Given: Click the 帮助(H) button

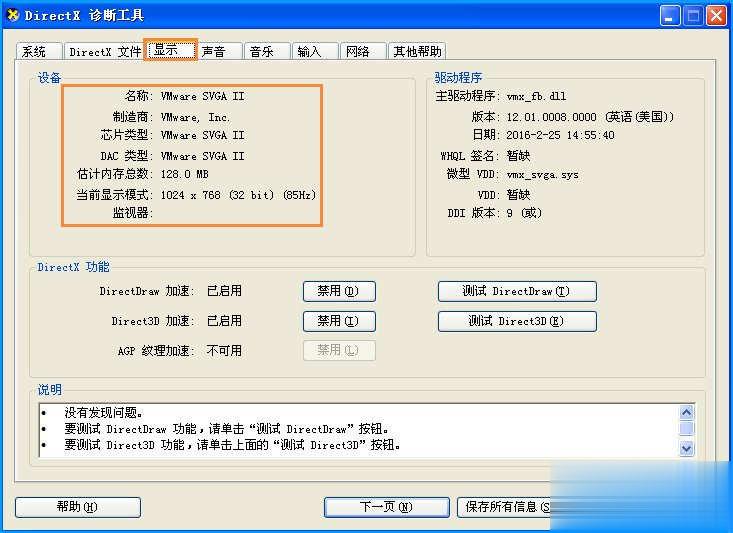Looking at the screenshot, I should coord(78,507).
